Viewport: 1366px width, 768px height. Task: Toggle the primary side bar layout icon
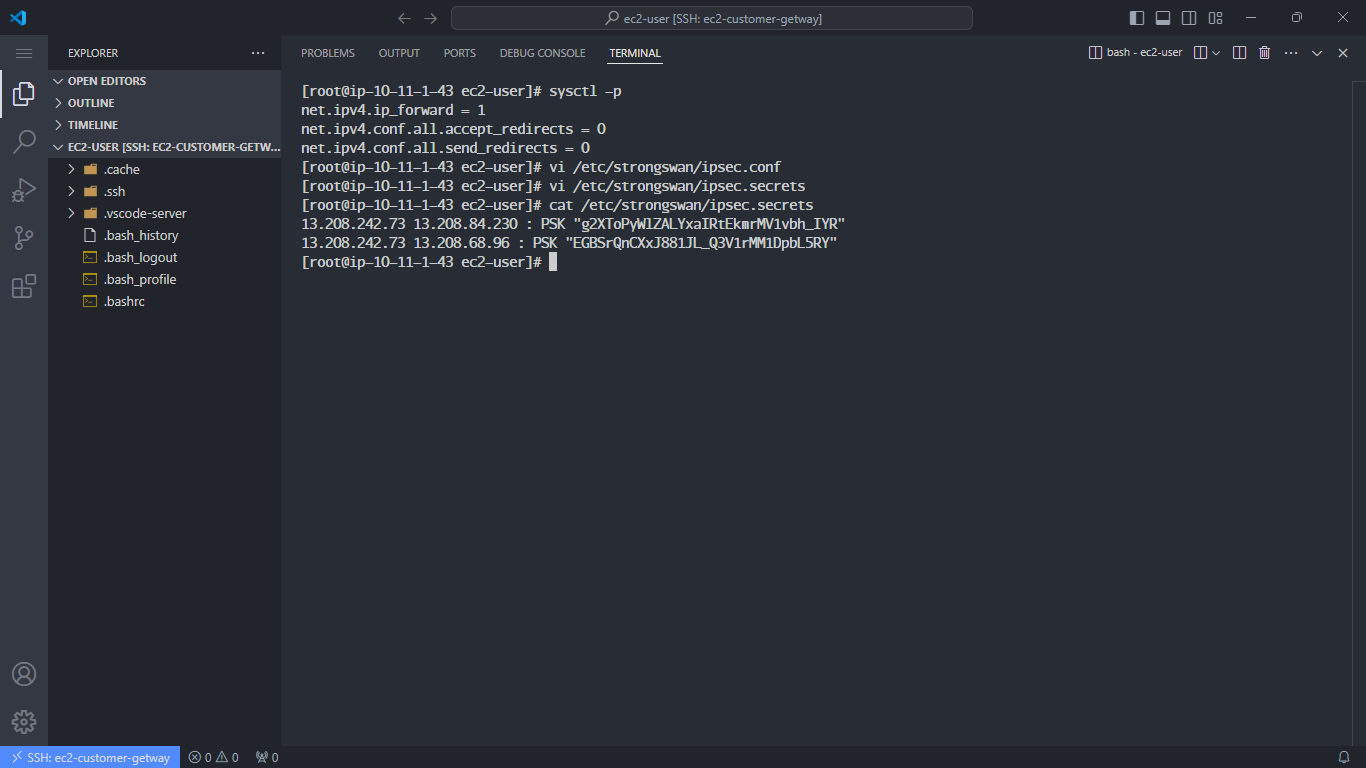tap(1137, 18)
